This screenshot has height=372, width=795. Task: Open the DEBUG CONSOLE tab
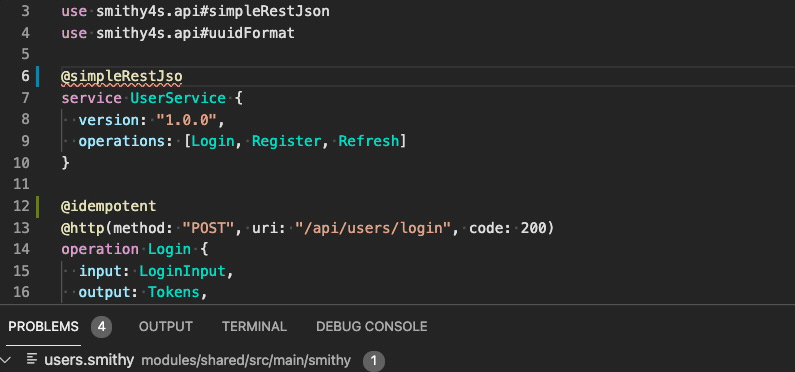[372, 326]
